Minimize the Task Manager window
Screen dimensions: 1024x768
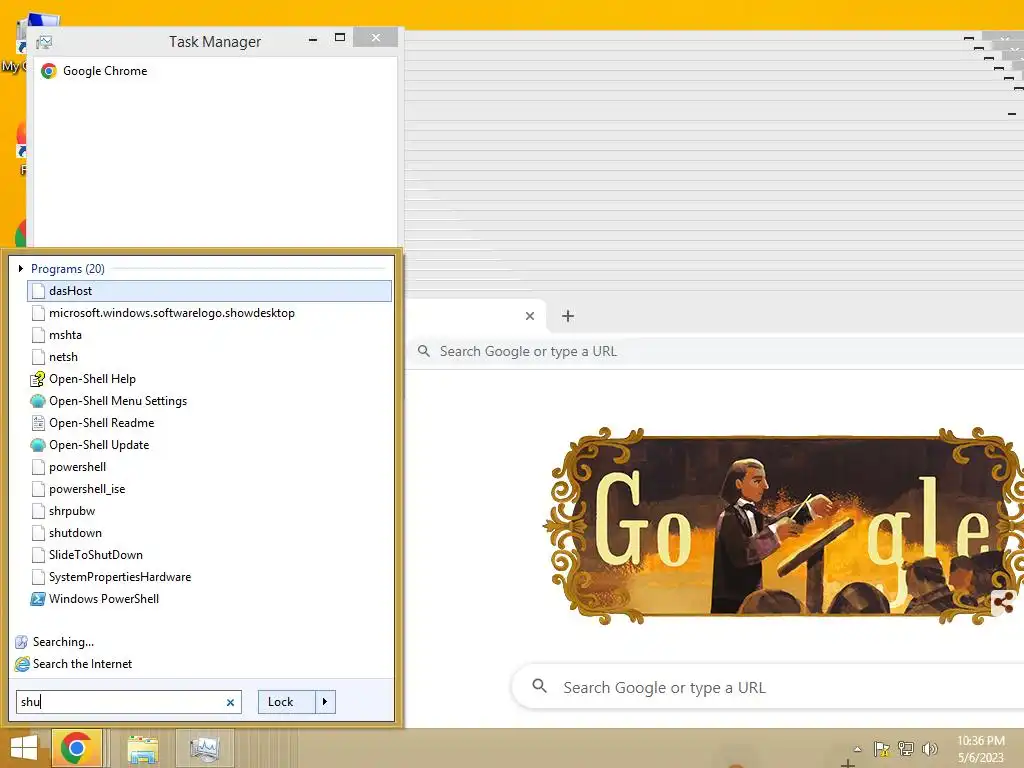click(x=313, y=39)
